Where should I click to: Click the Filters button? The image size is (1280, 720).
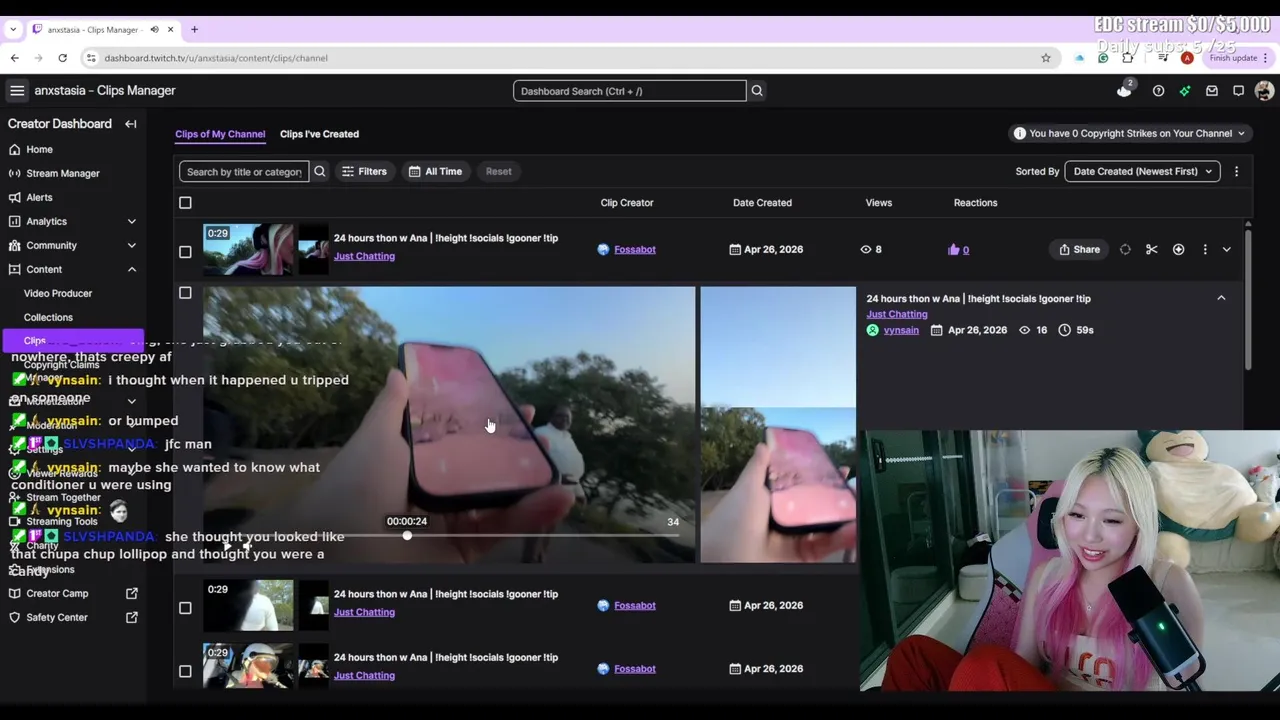[x=364, y=171]
